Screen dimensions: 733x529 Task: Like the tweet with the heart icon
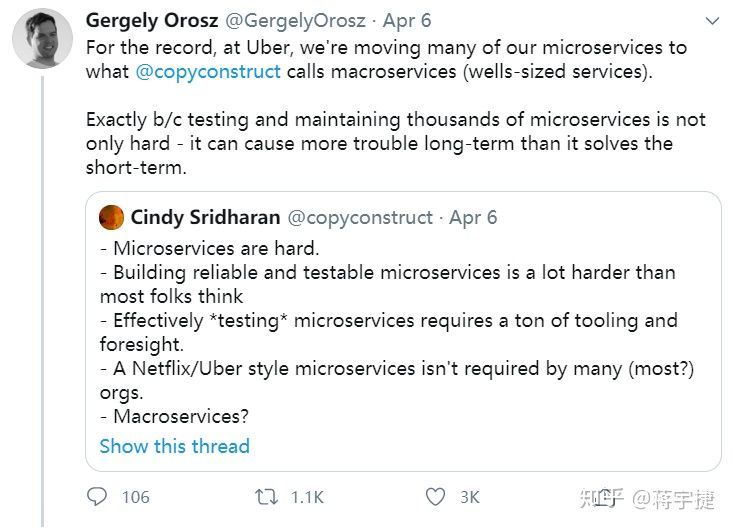[x=435, y=497]
